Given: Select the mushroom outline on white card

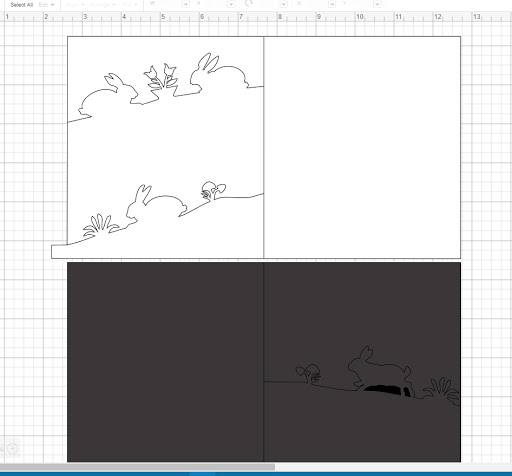Looking at the screenshot, I should [213, 191].
